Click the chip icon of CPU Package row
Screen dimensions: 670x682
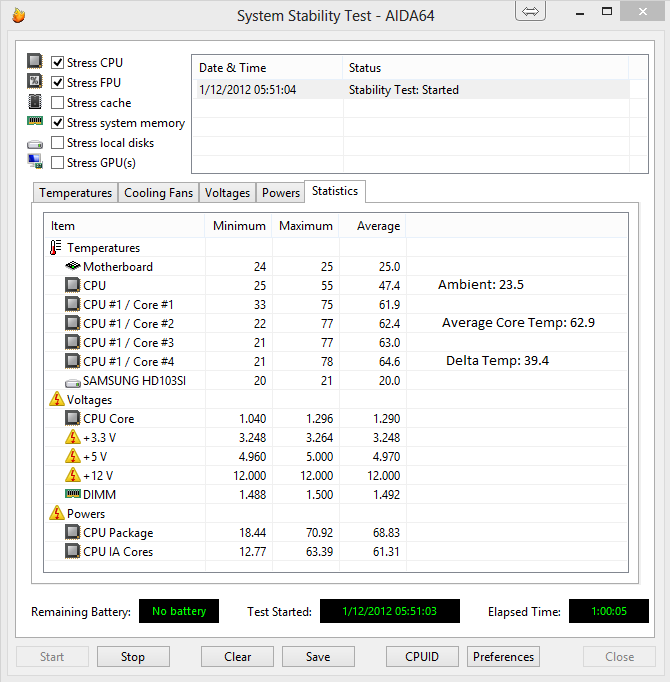[73, 532]
